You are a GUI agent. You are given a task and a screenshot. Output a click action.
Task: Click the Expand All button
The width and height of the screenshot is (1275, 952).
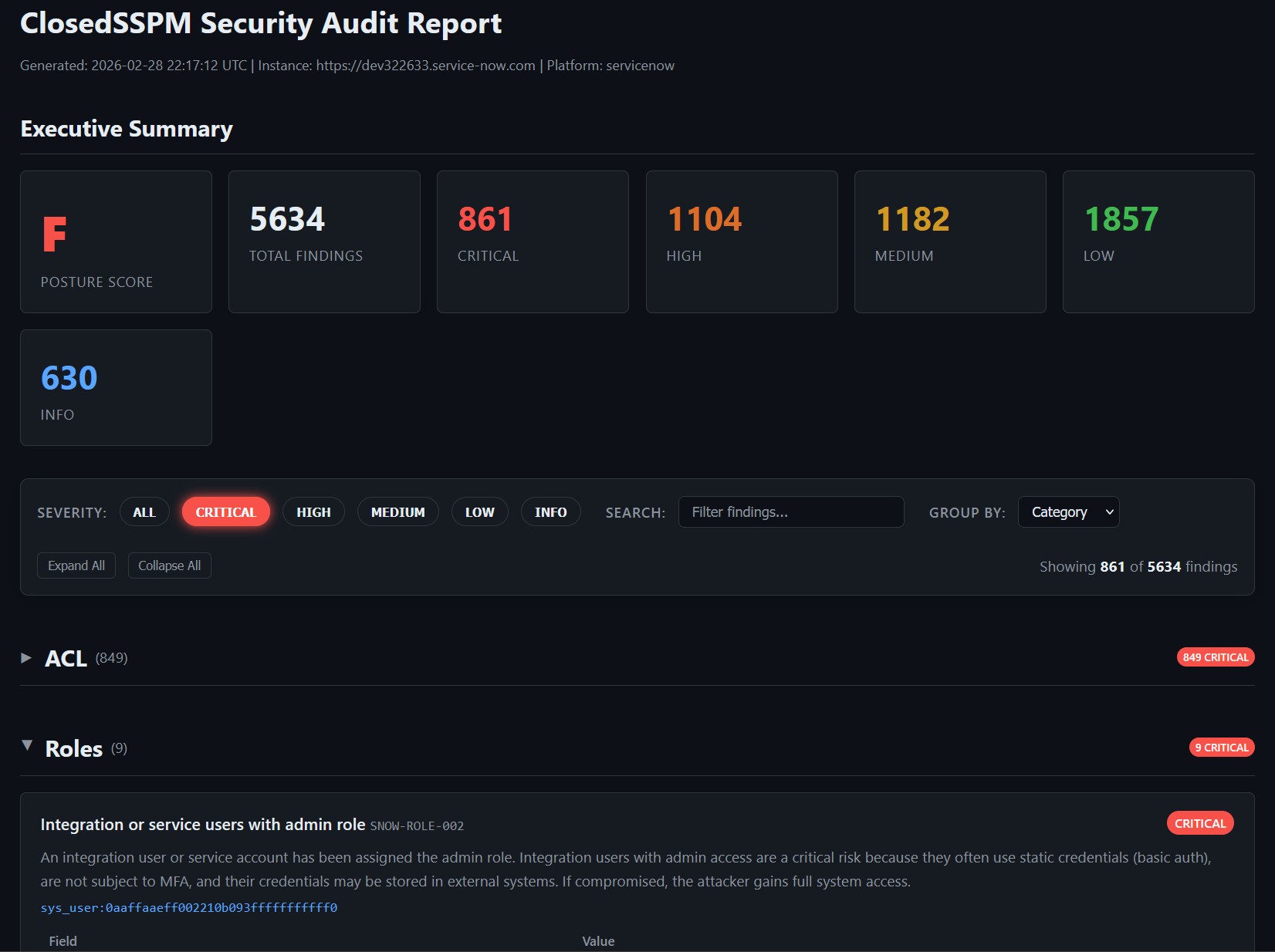76,565
